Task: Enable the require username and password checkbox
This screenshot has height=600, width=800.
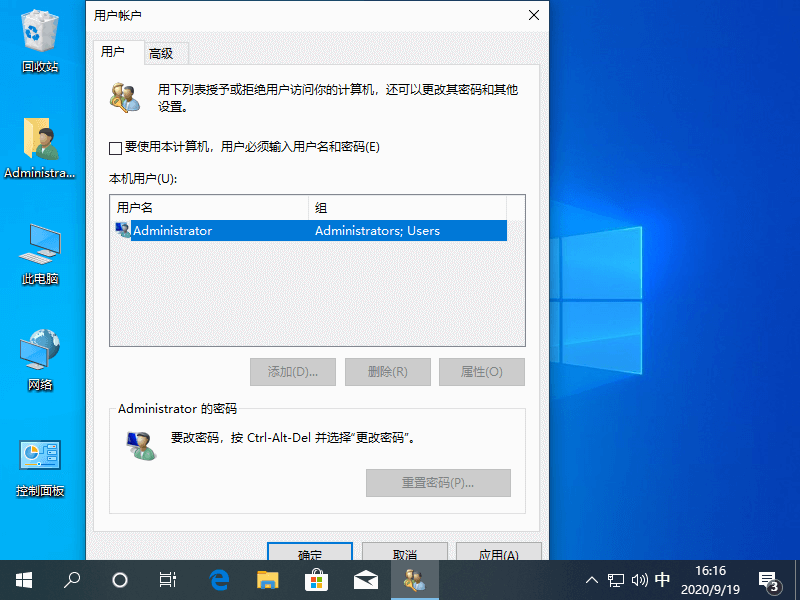Action: click(116, 148)
